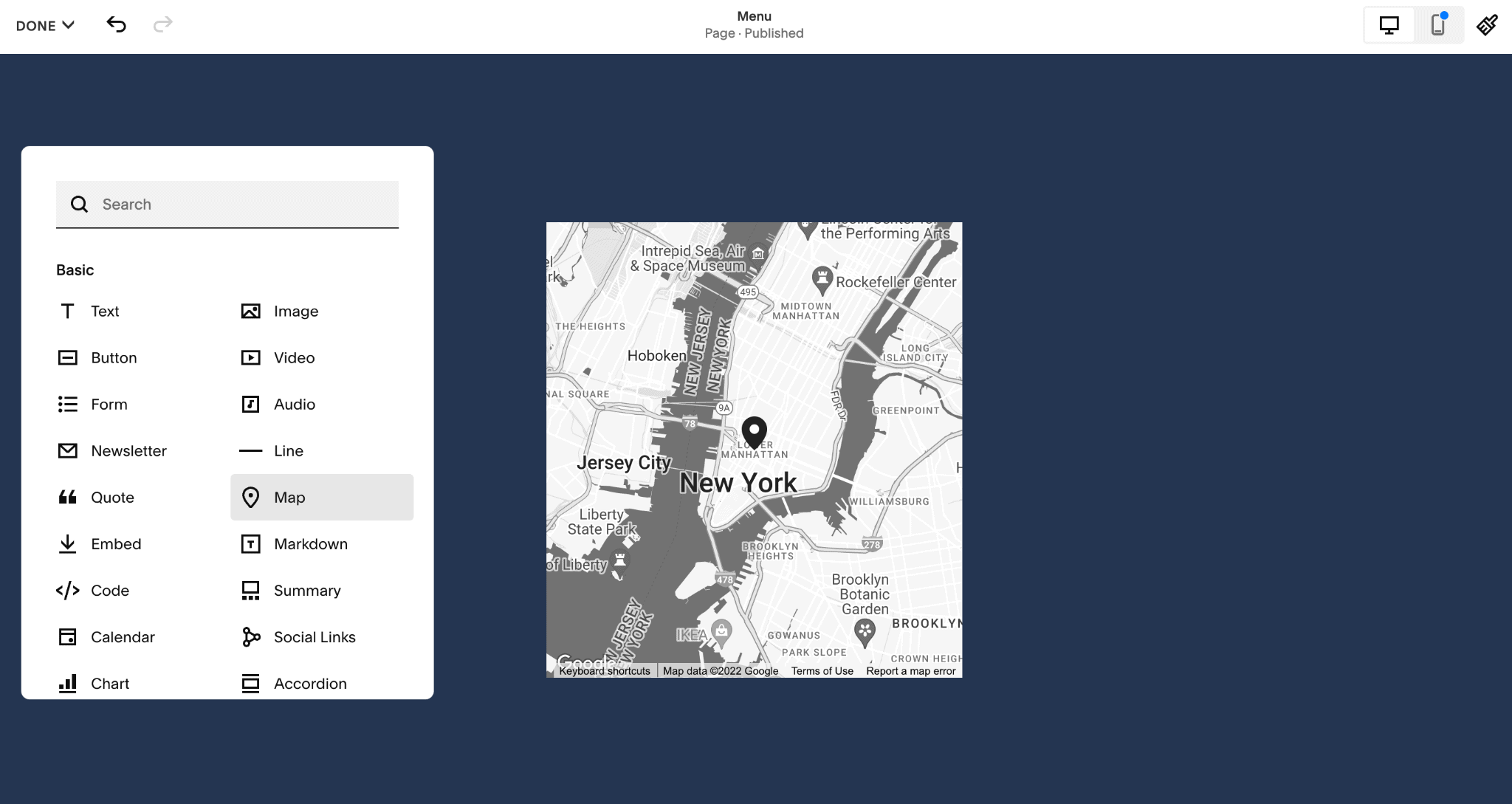This screenshot has height=804, width=1512.
Task: Select the Chart content block
Action: [x=110, y=683]
